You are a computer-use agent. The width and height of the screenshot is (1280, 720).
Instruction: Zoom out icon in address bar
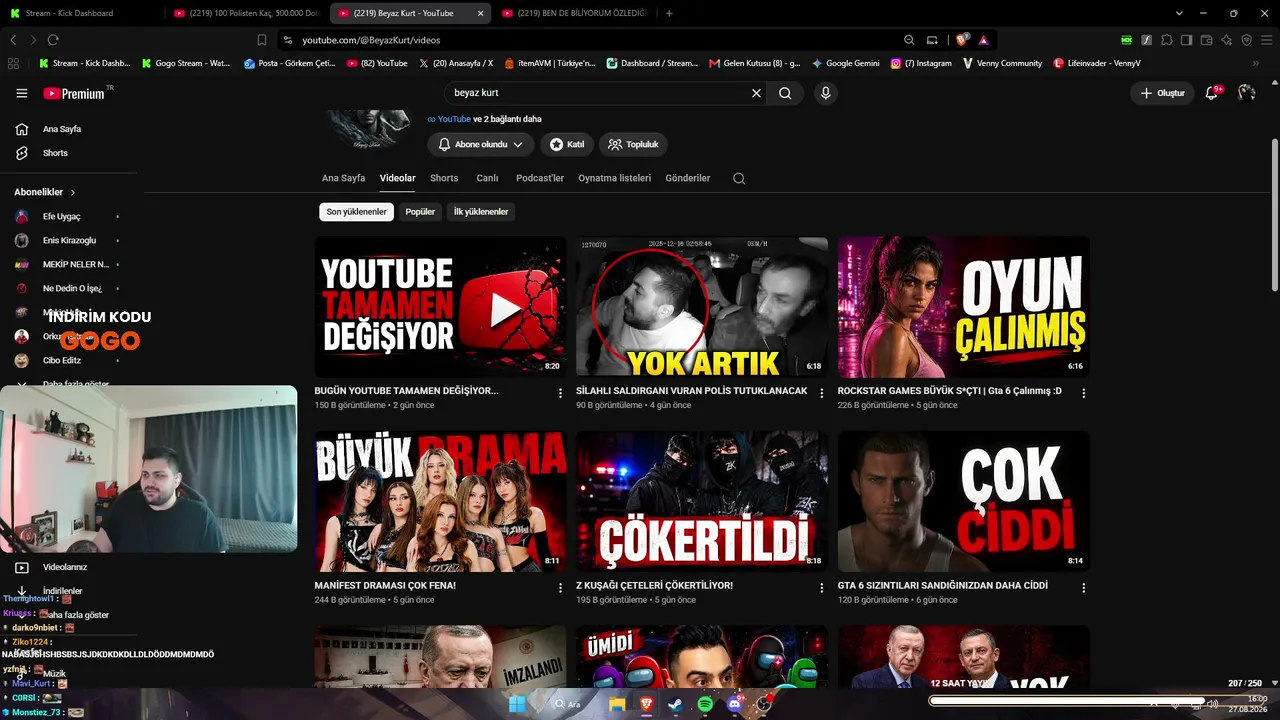(x=909, y=40)
